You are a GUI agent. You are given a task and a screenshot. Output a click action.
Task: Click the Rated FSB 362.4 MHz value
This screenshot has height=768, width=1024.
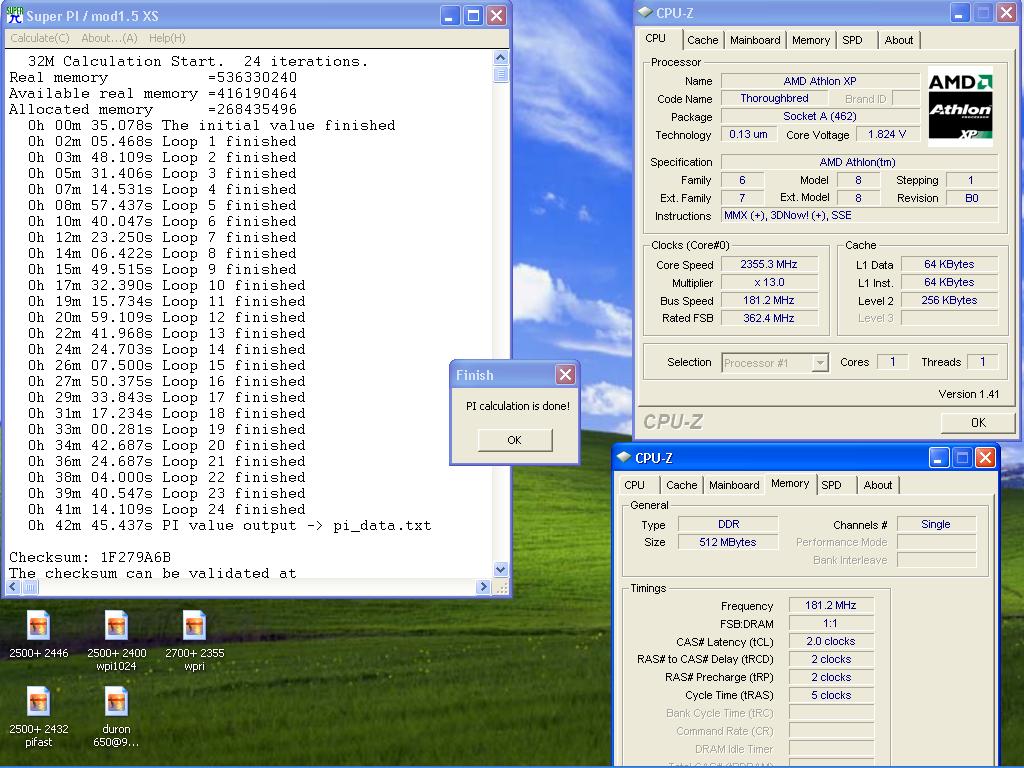769,318
